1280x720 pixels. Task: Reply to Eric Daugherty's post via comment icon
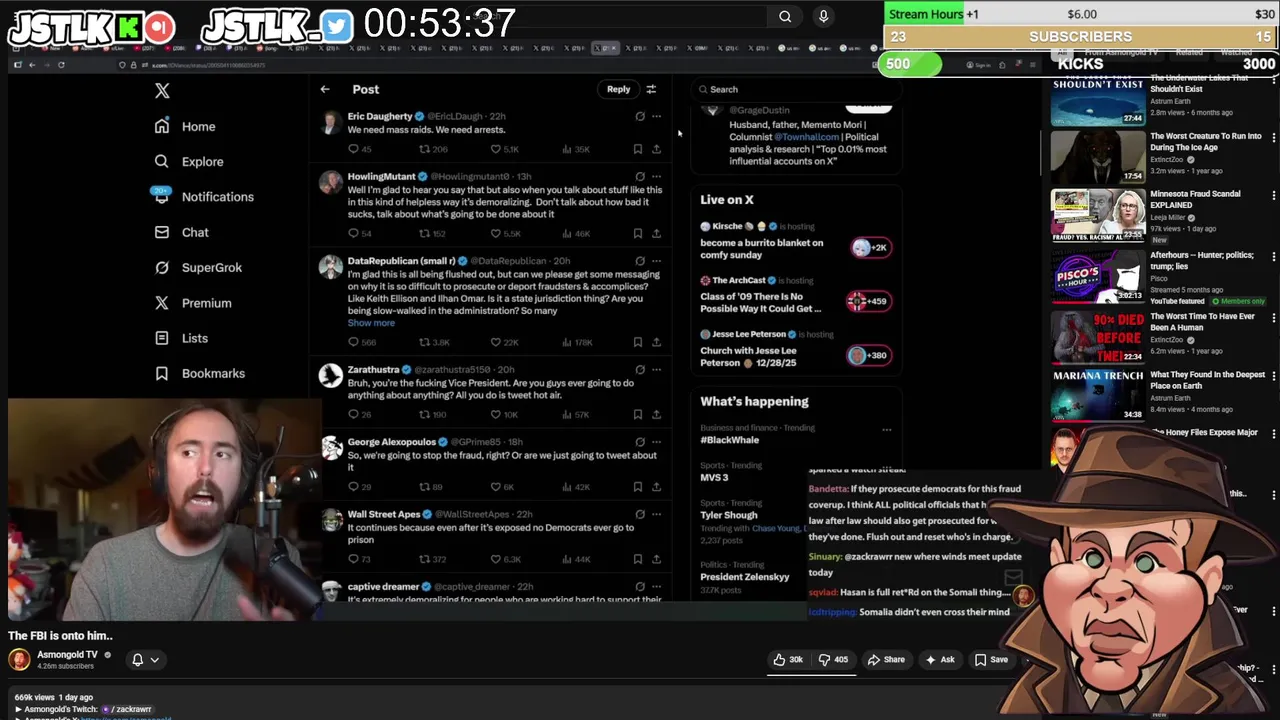(x=353, y=149)
